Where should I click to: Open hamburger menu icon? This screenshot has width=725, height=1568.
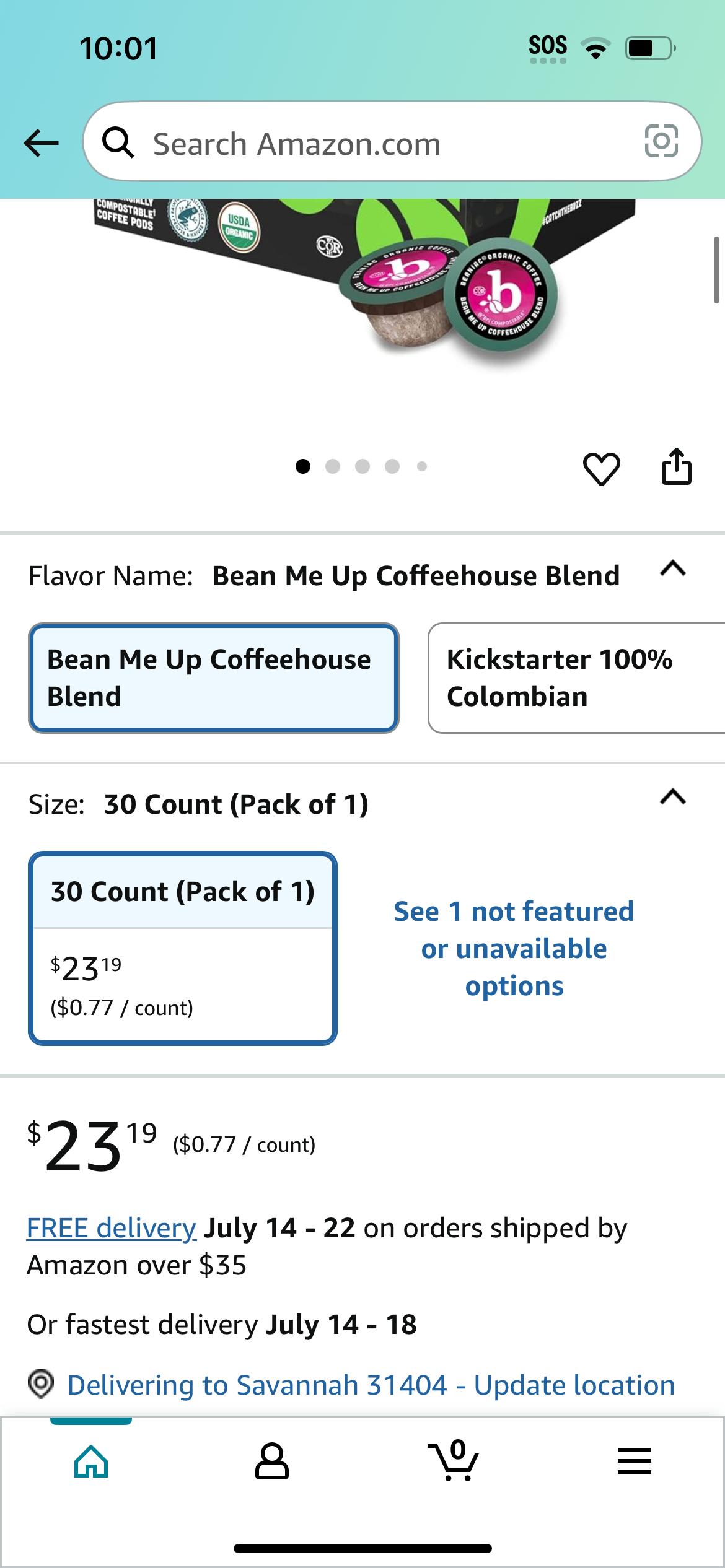tap(635, 1461)
